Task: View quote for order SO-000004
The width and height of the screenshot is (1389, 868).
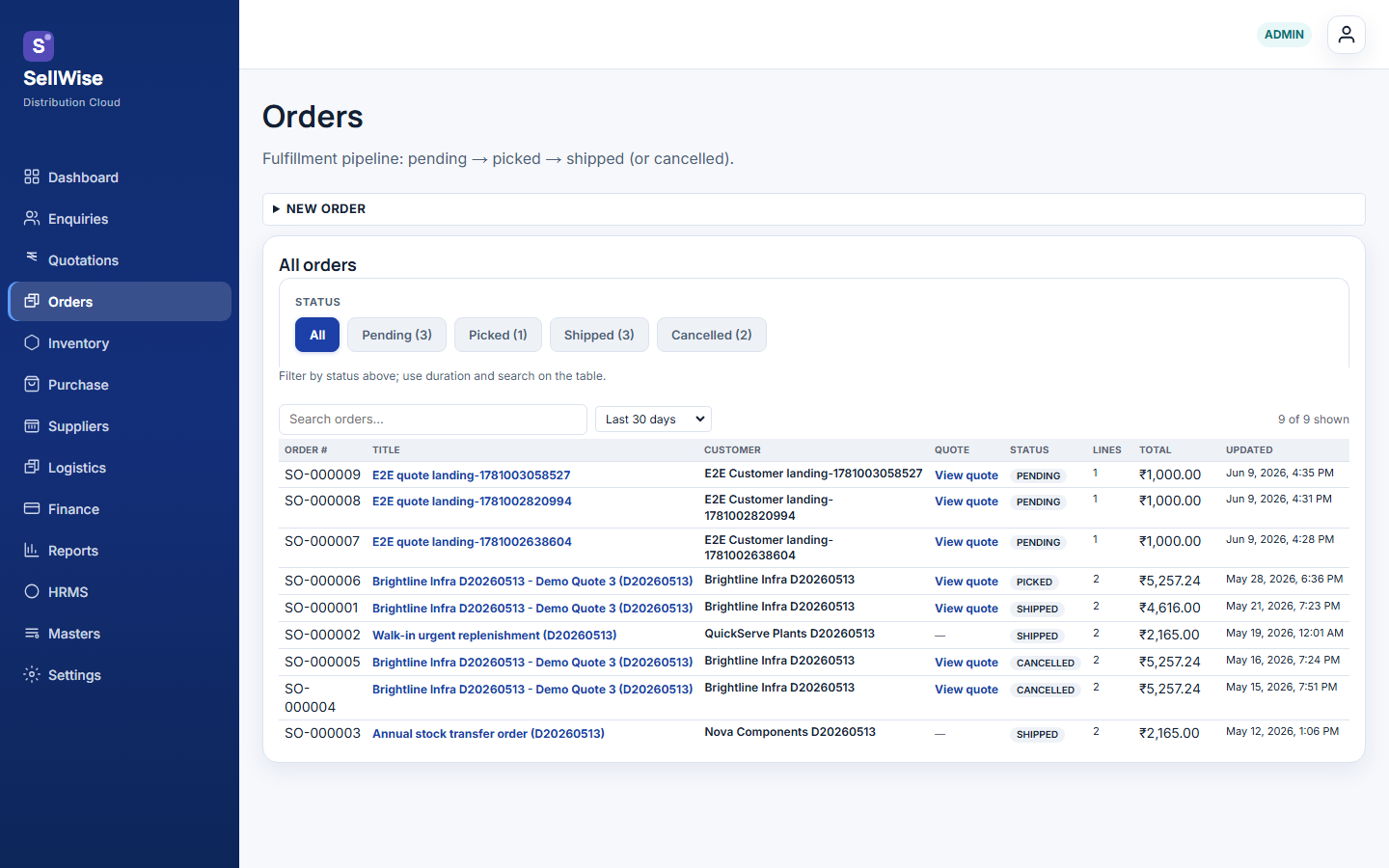Action: (x=967, y=690)
